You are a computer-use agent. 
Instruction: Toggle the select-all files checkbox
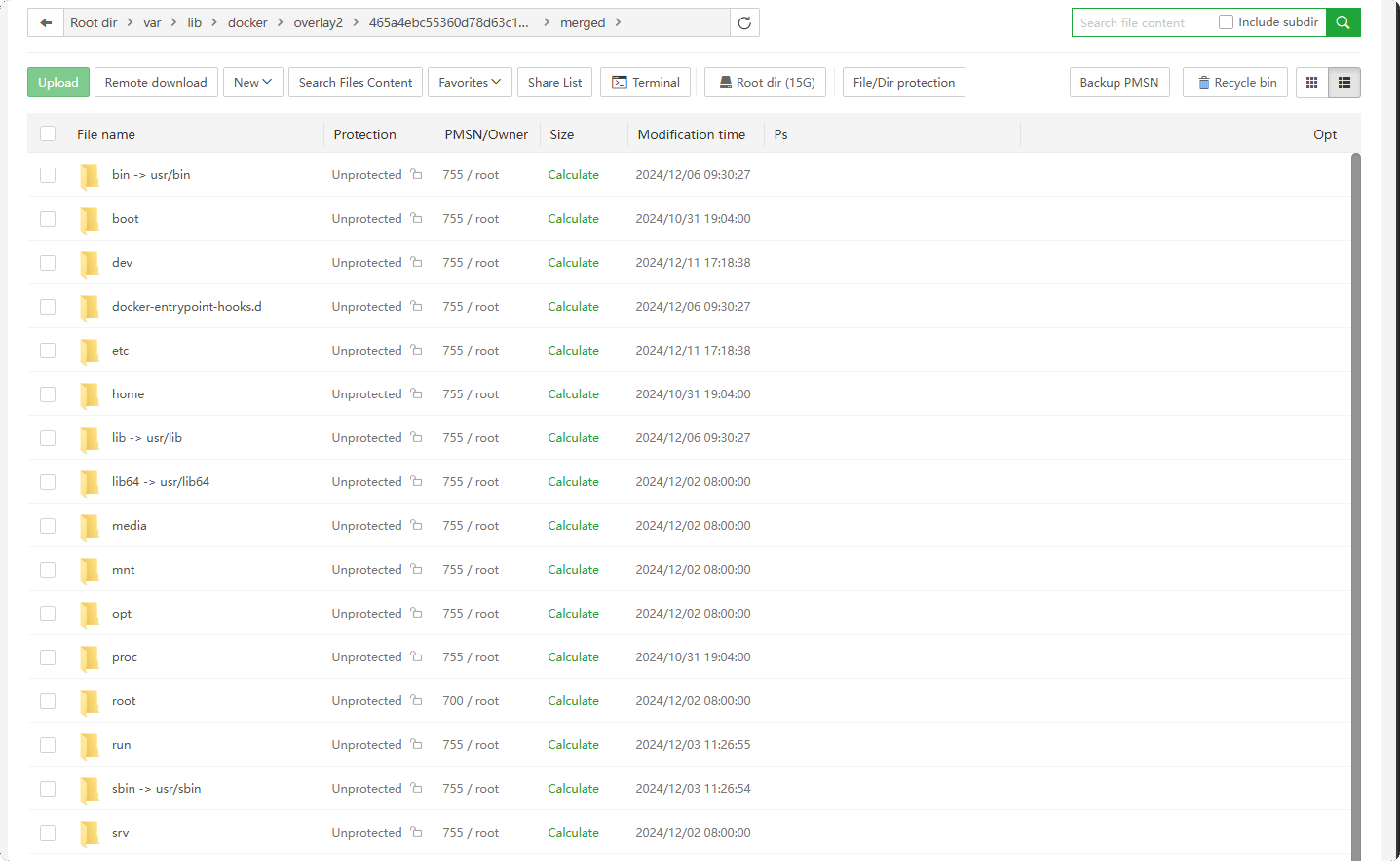tap(48, 134)
